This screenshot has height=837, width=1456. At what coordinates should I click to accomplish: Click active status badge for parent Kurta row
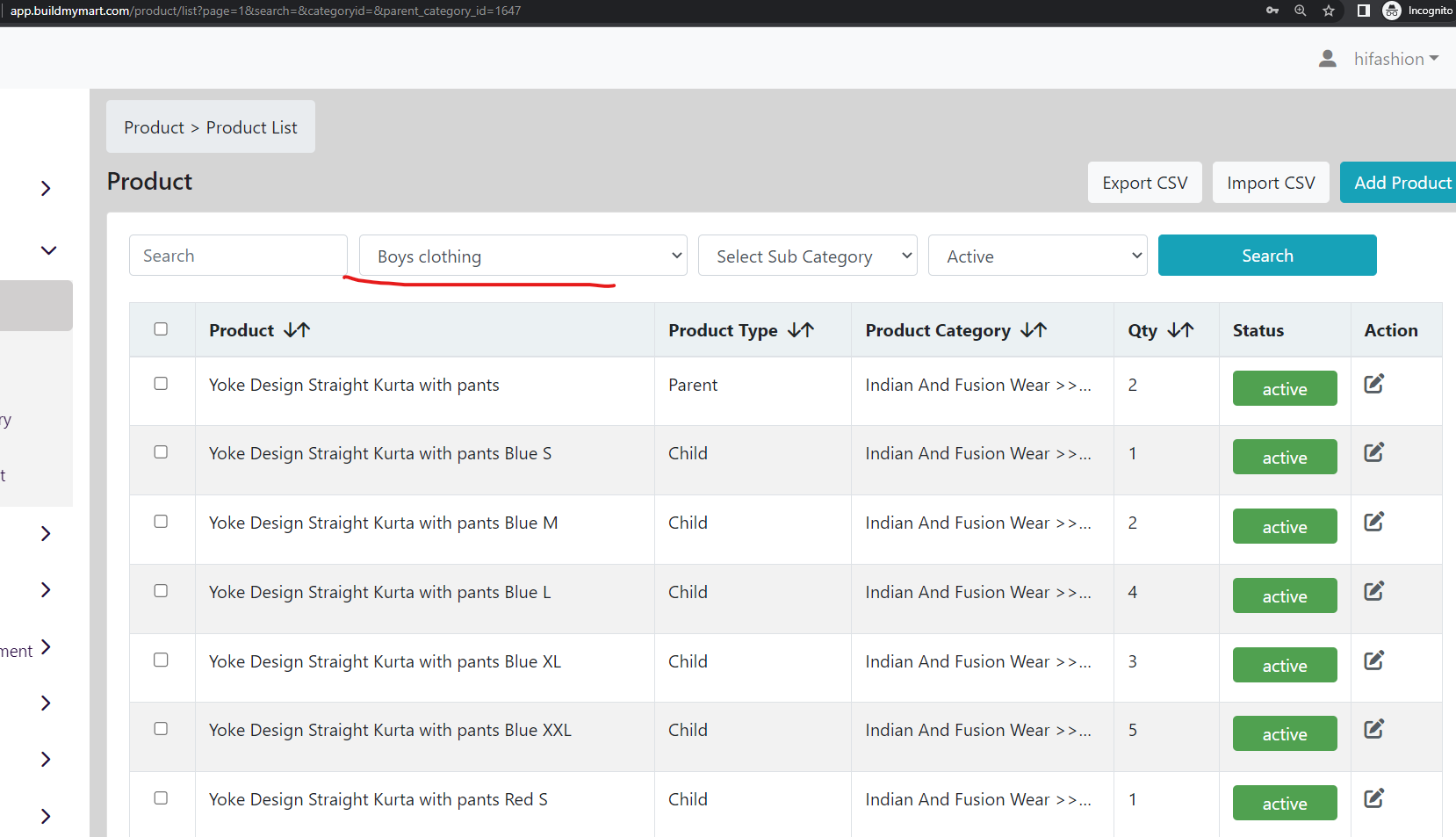[x=1285, y=388]
